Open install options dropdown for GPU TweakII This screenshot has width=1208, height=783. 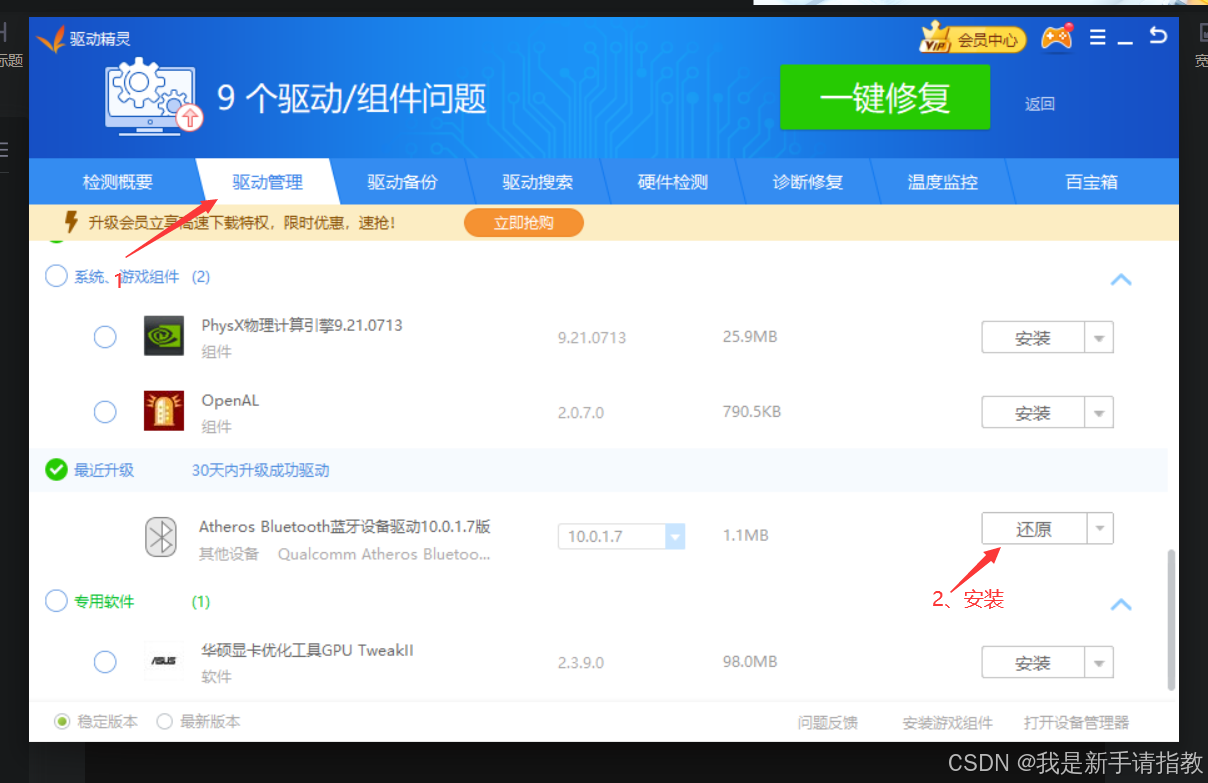(1099, 662)
